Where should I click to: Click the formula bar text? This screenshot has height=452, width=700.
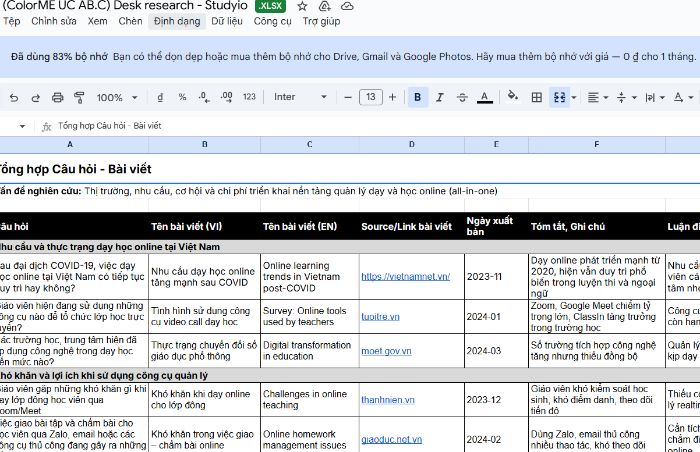point(110,126)
